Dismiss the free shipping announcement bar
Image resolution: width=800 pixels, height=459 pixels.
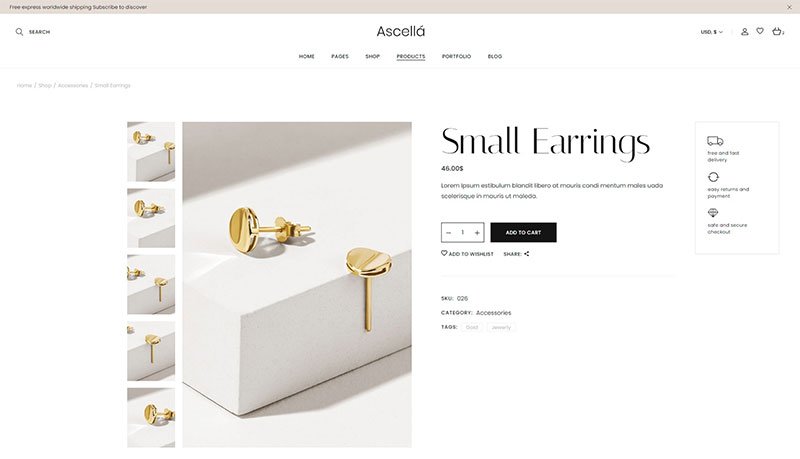click(x=789, y=7)
